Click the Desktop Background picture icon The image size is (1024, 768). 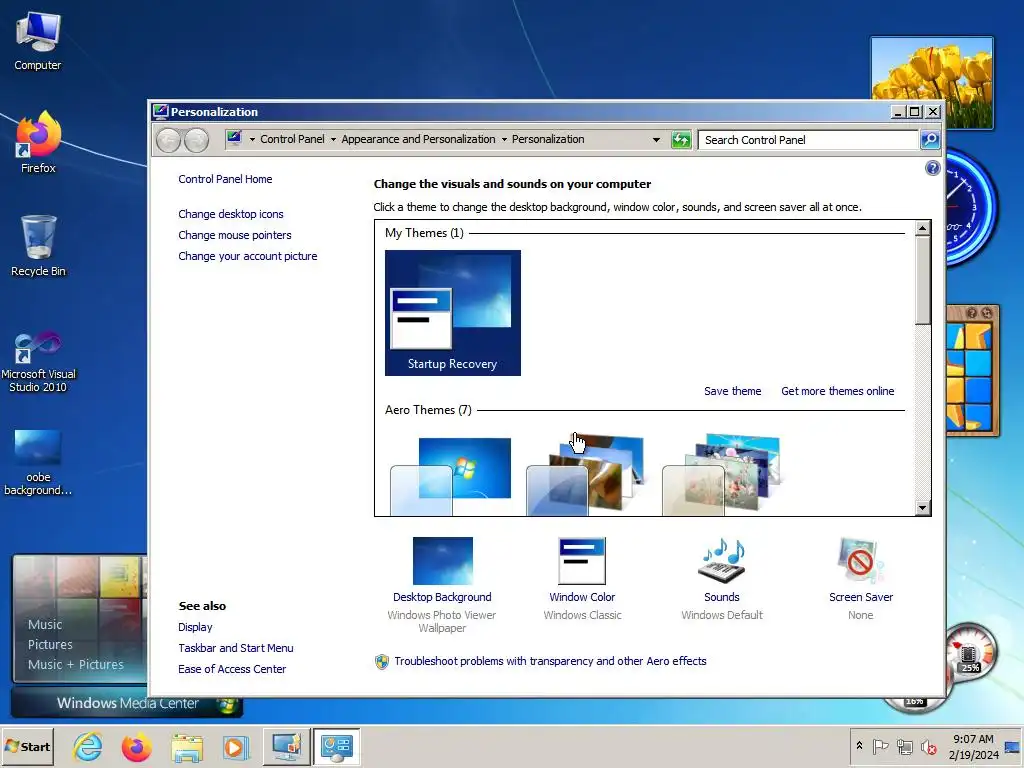[x=443, y=561]
